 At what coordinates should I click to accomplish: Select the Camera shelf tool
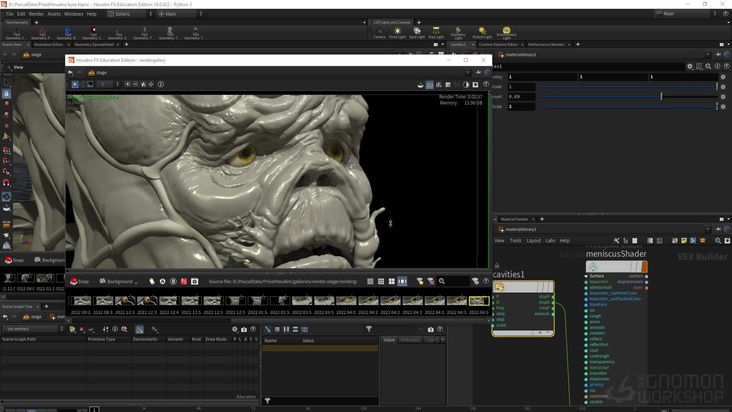pos(379,33)
